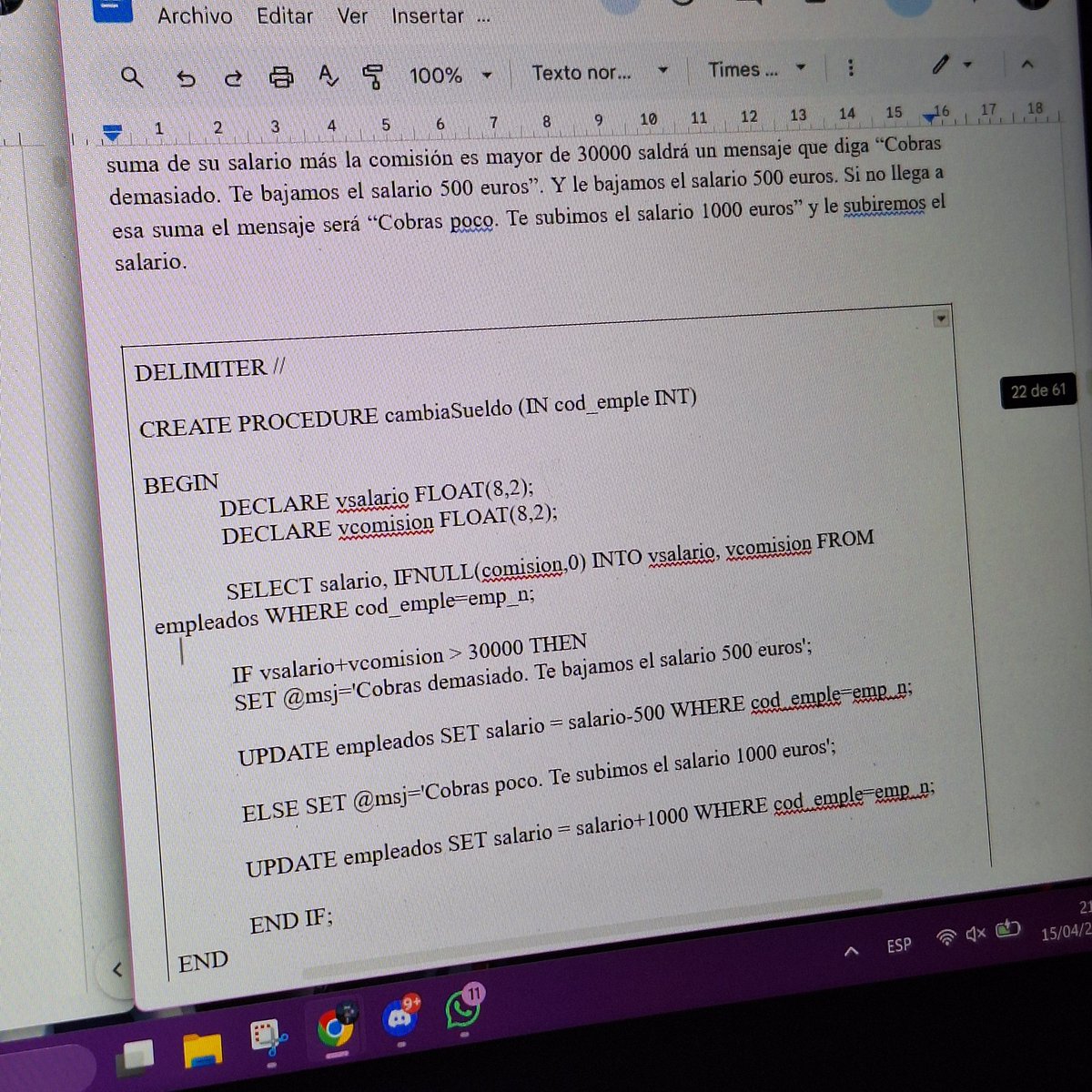Open WhatsApp from the taskbar
The height and width of the screenshot is (1092, 1092).
coord(463,1008)
